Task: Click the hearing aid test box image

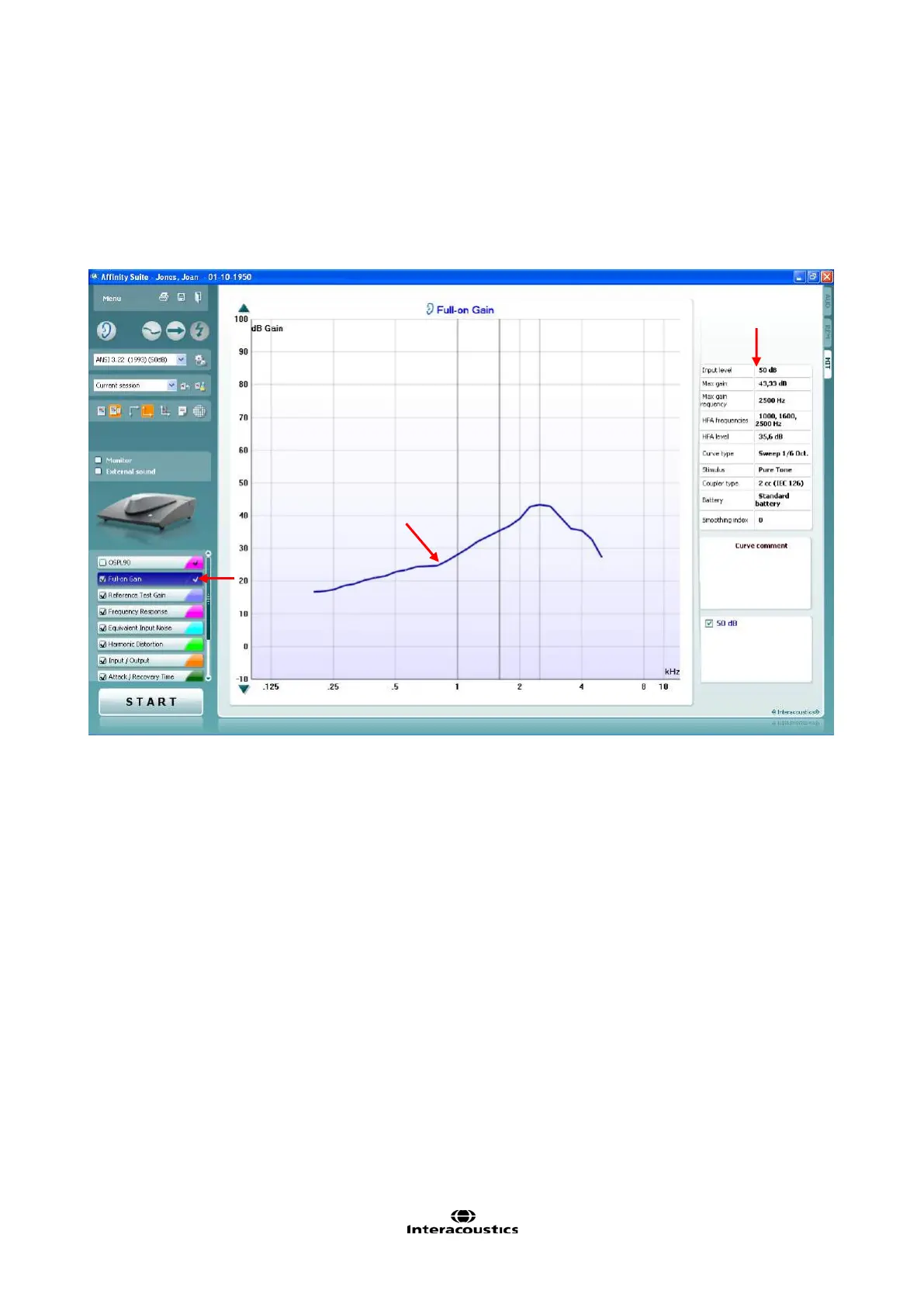Action: [146, 513]
